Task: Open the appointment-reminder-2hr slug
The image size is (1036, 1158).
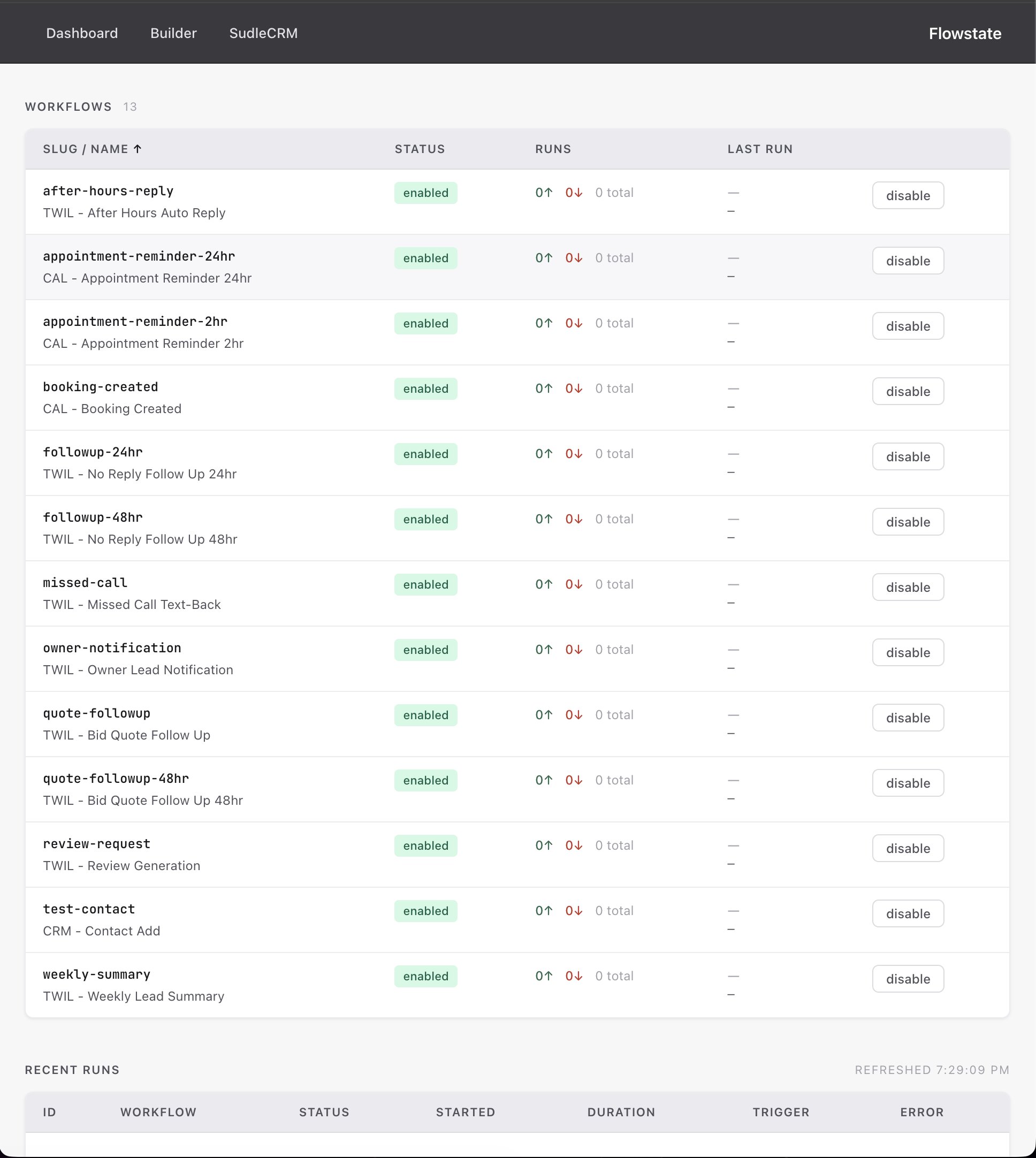Action: point(135,322)
